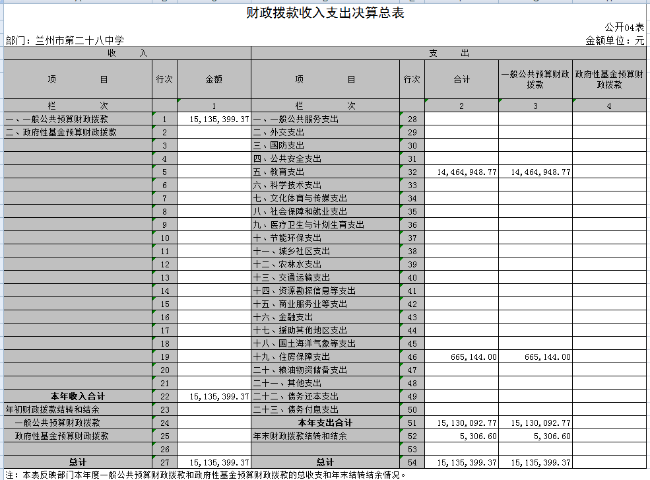Select 二十三、债务付息支出 cell

click(x=325, y=410)
